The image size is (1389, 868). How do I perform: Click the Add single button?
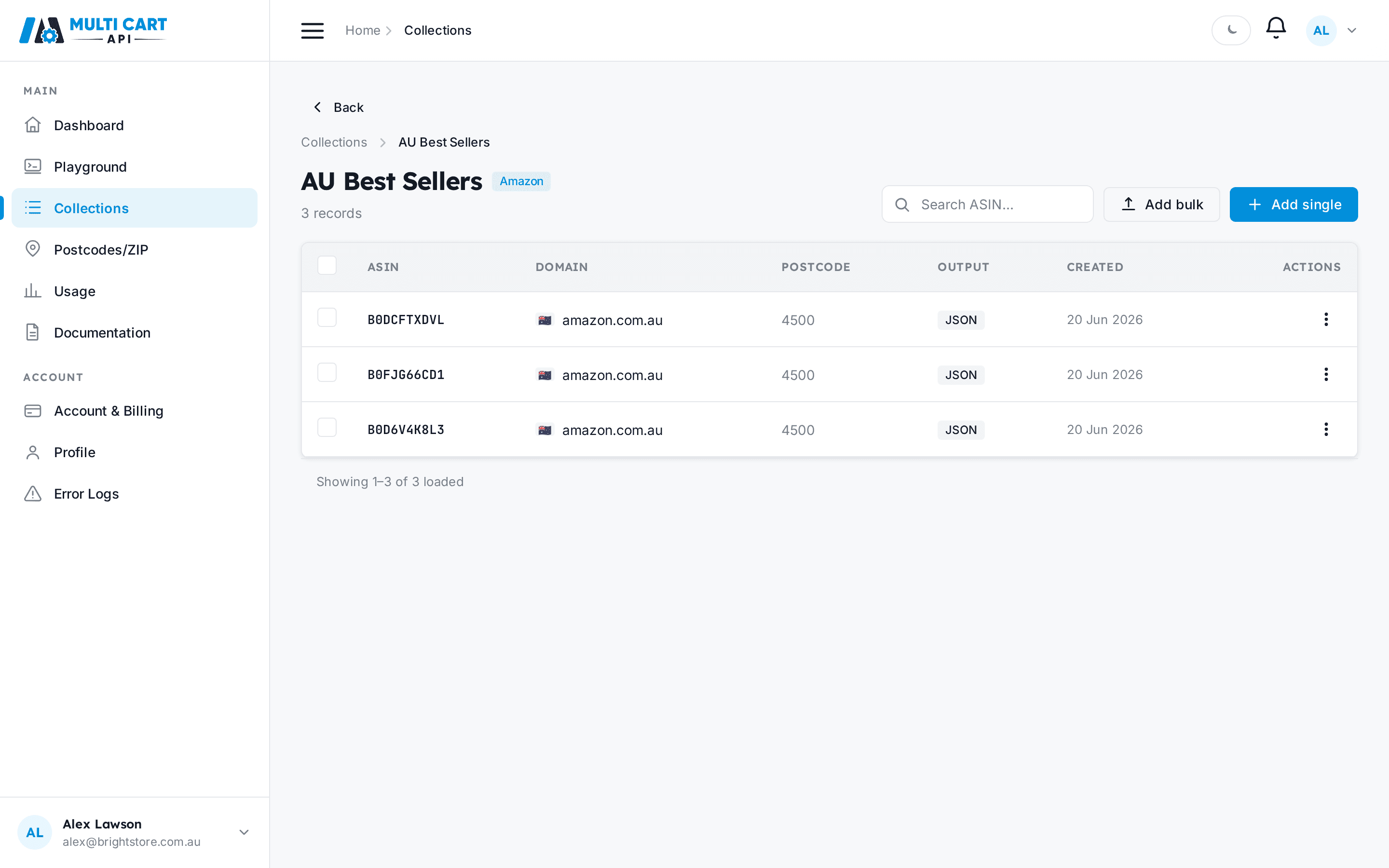coord(1293,204)
